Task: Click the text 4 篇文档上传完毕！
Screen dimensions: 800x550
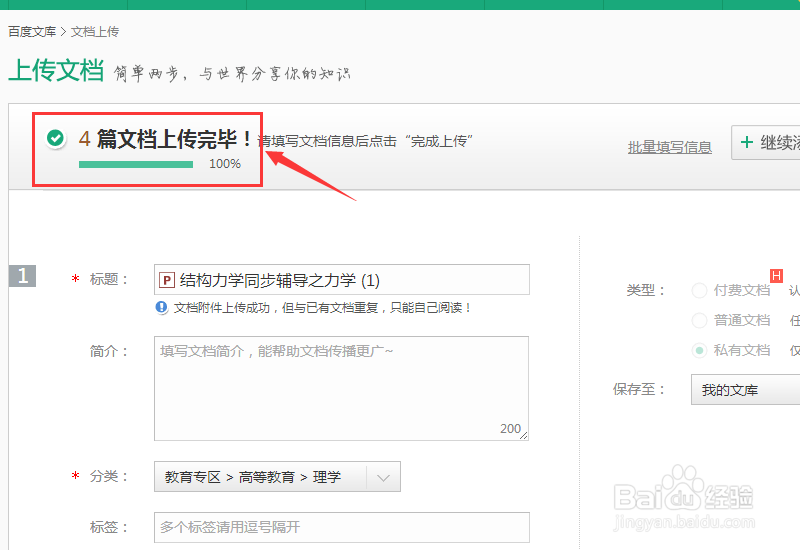Action: coord(165,139)
